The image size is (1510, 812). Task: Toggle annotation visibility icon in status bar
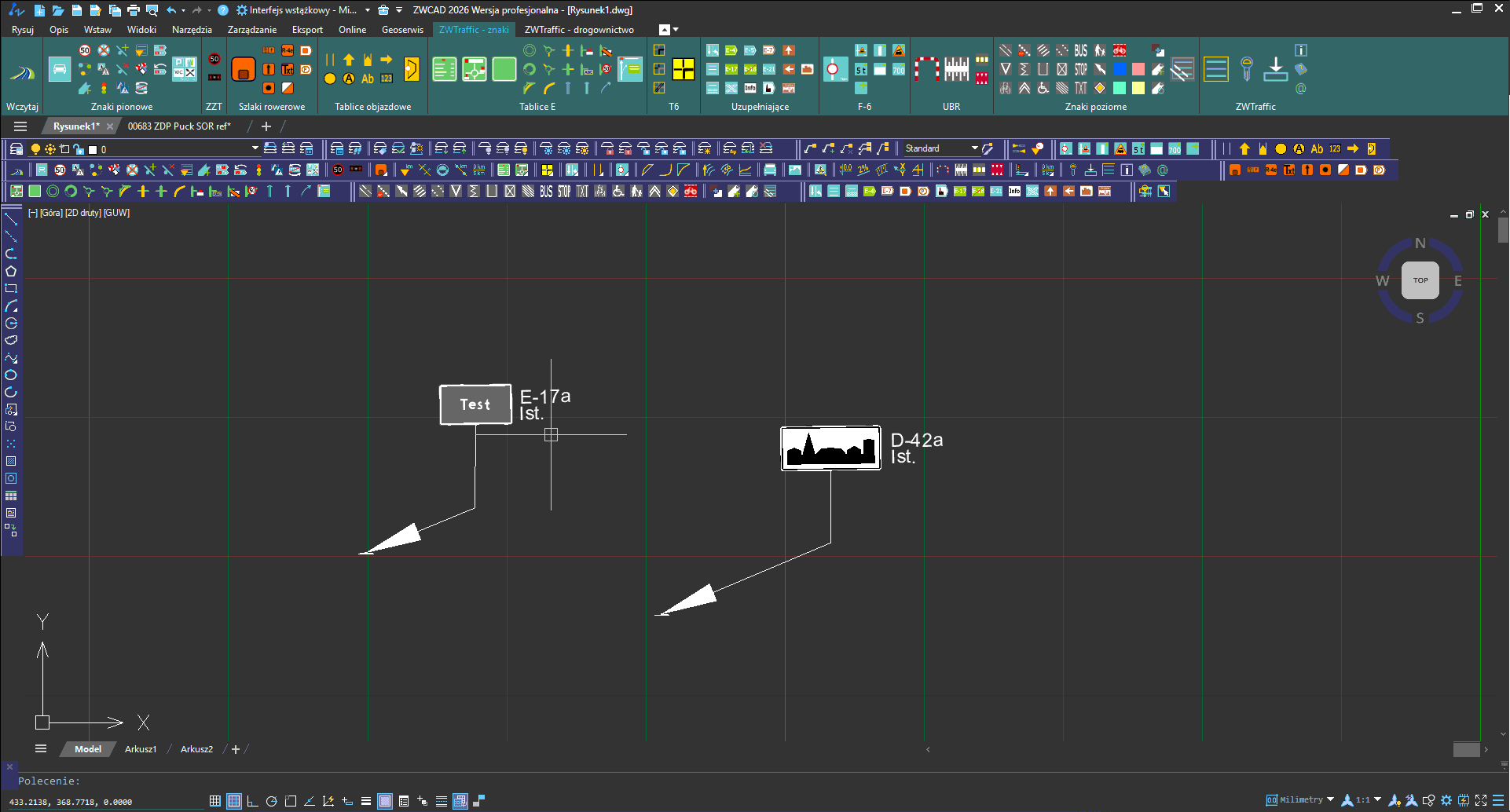[x=1395, y=800]
